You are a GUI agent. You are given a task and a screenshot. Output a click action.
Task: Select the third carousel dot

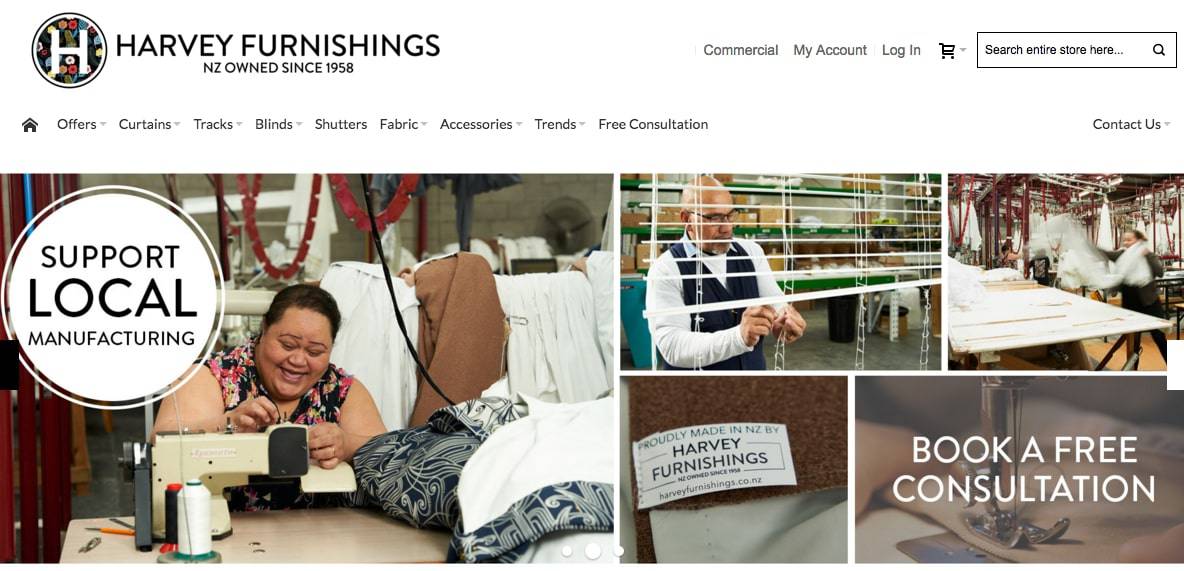click(x=618, y=551)
